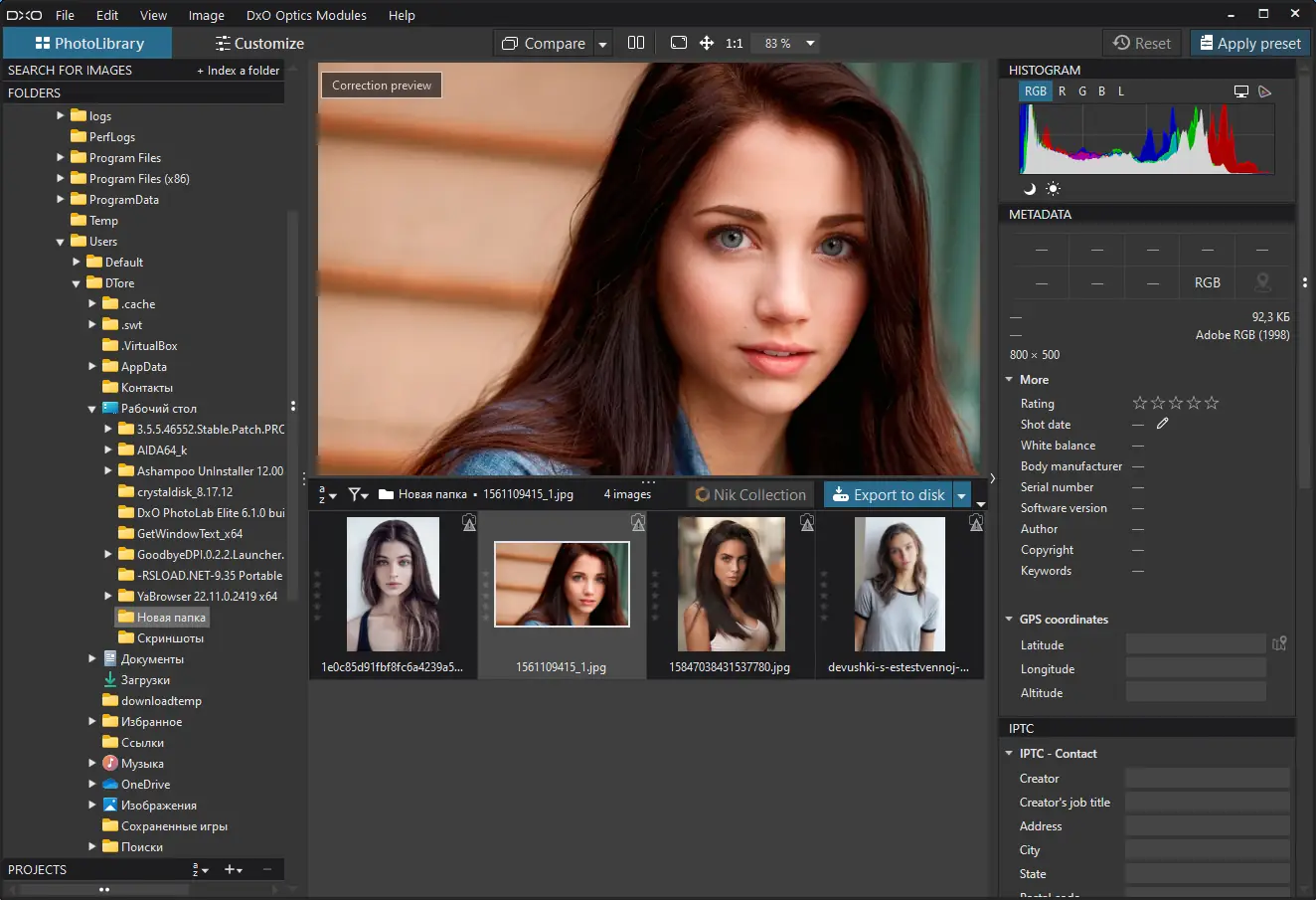
Task: Select the Hand pan tool
Action: (706, 43)
